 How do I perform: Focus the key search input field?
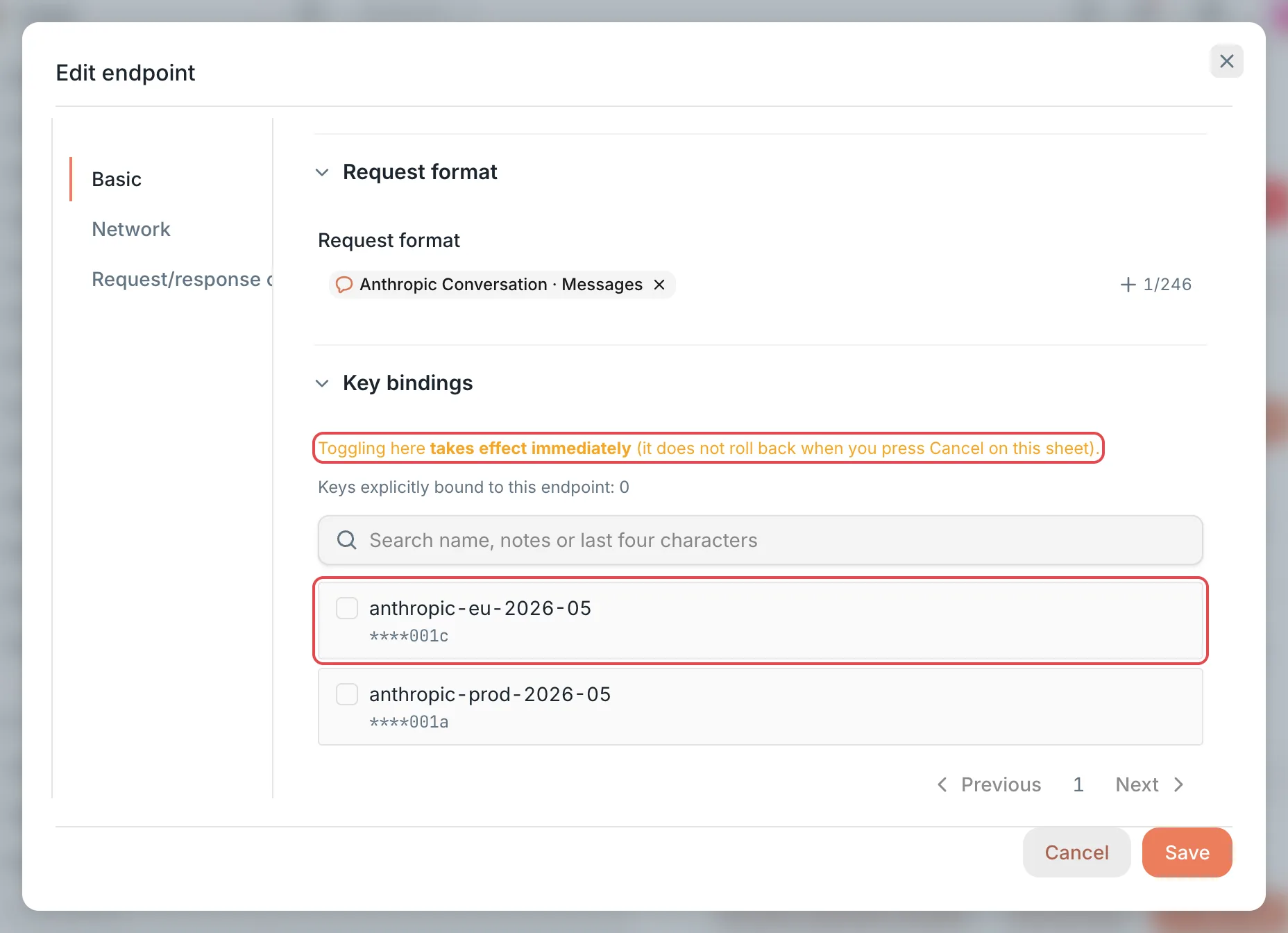pyautogui.click(x=760, y=540)
